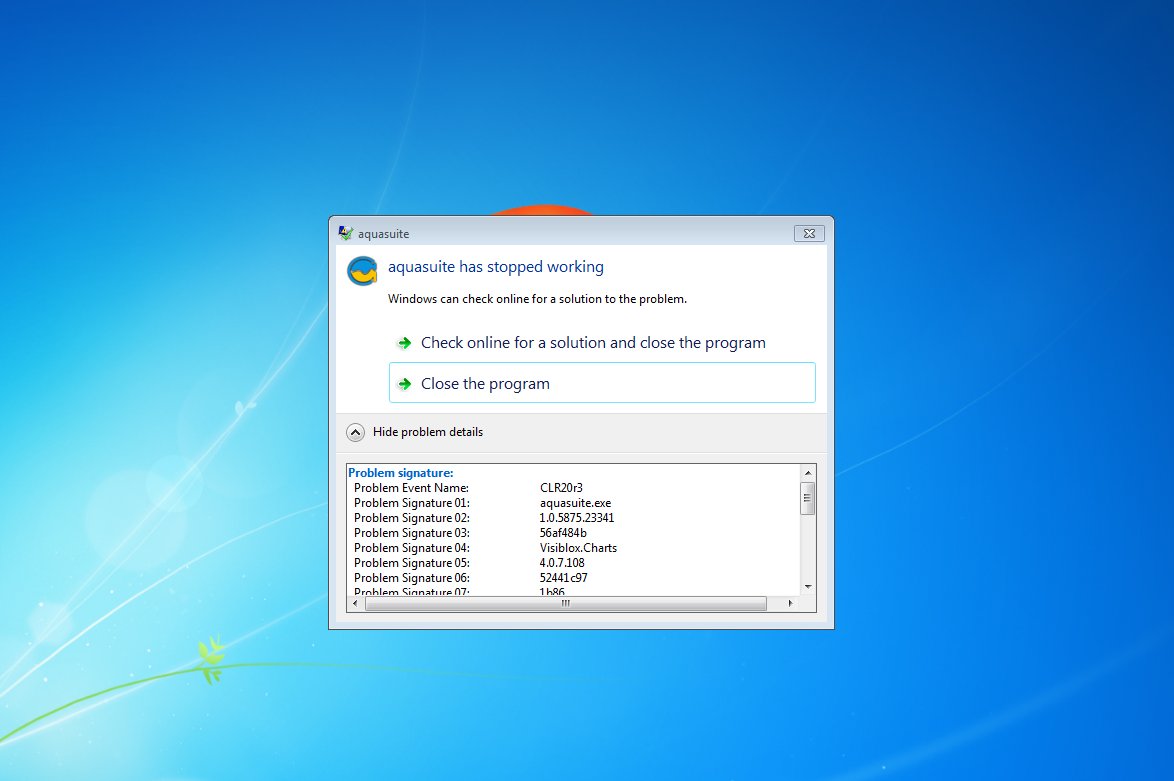Viewport: 1174px width, 781px height.
Task: Select the 52441c97 signature value
Action: point(563,578)
